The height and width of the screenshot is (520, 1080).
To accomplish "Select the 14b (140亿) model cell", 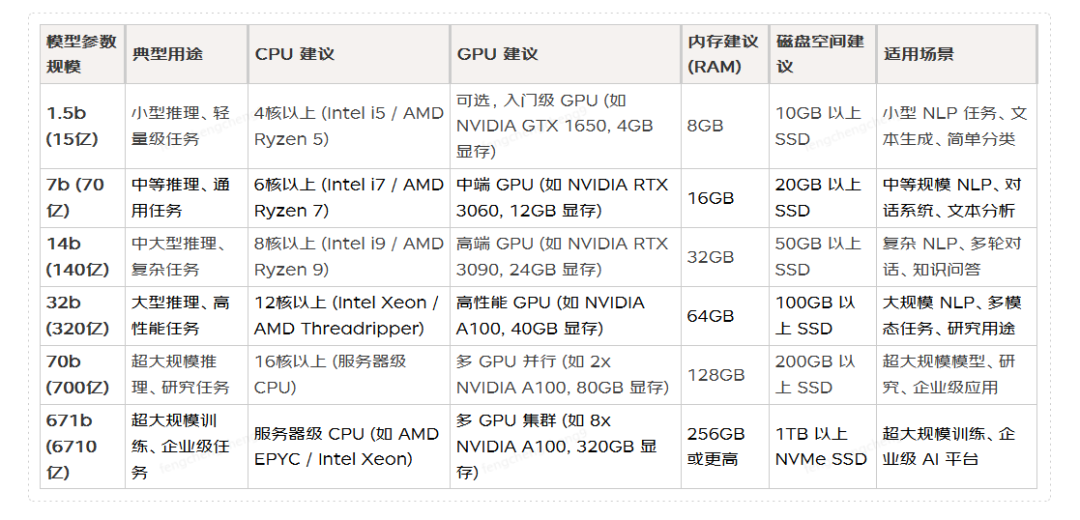I will [x=72, y=256].
